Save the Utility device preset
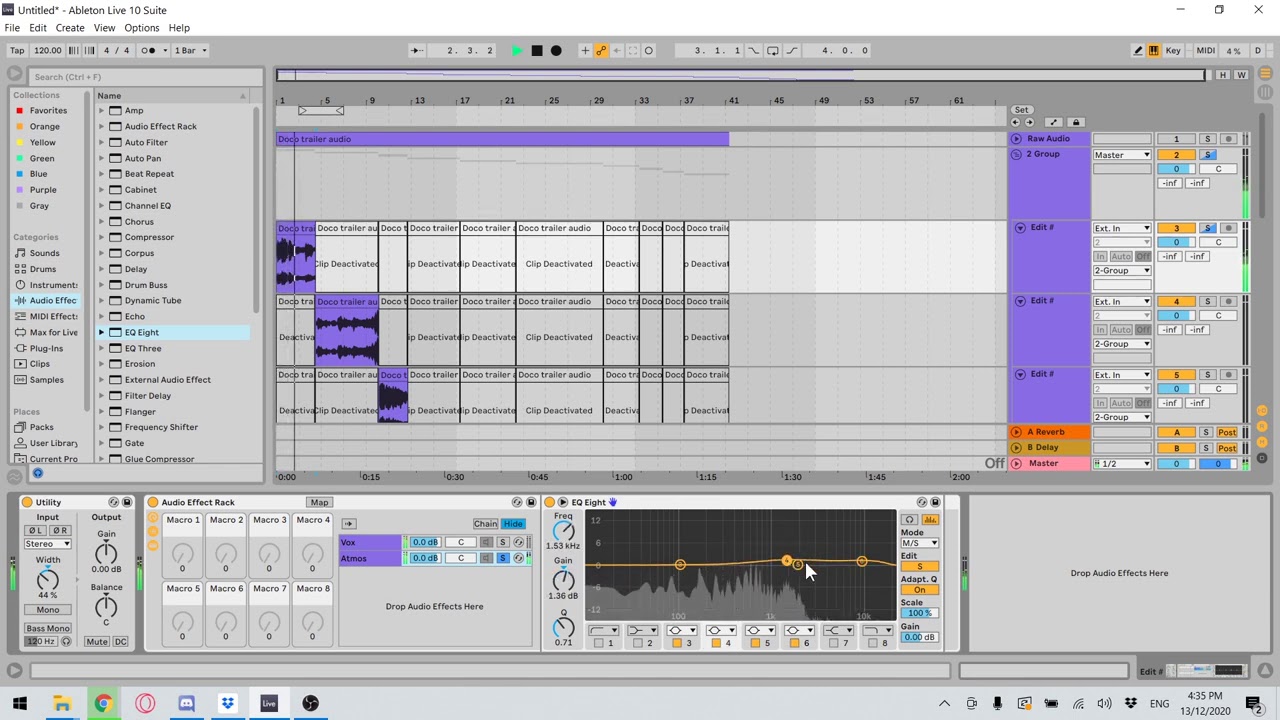 click(127, 502)
